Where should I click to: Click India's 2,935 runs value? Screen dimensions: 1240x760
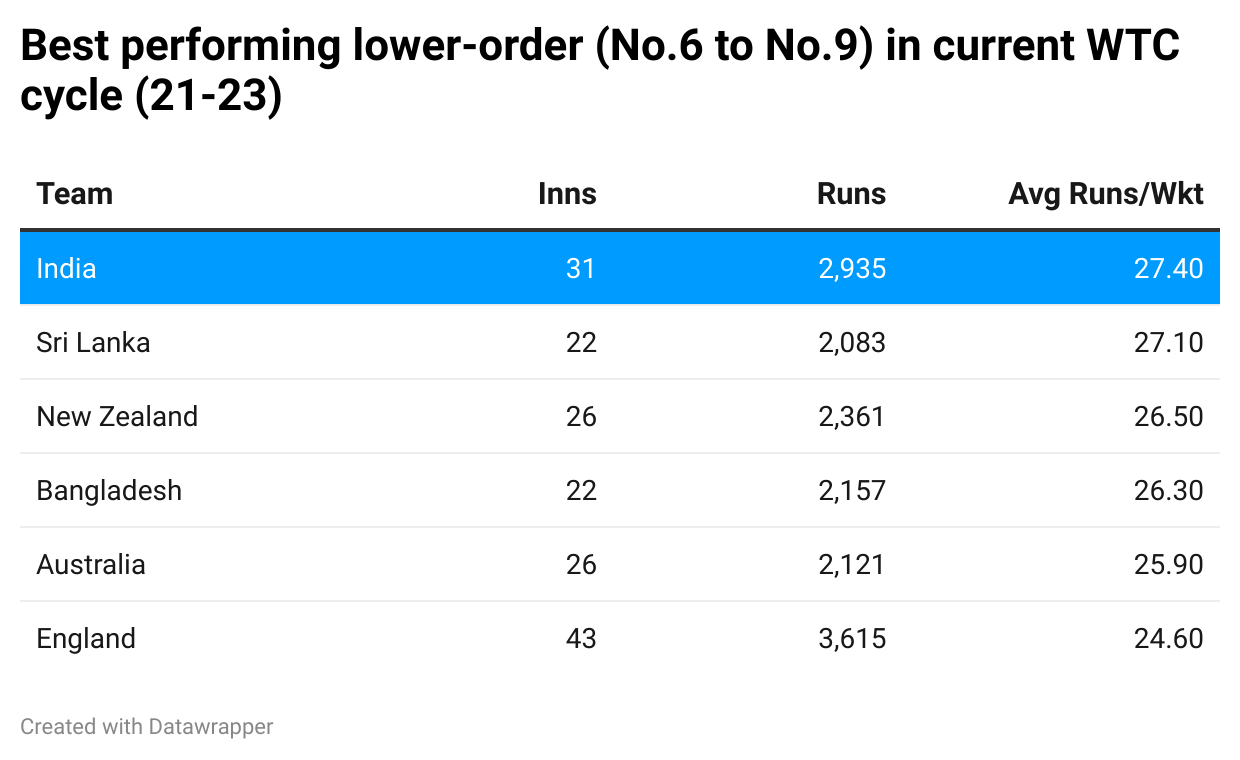tap(852, 268)
